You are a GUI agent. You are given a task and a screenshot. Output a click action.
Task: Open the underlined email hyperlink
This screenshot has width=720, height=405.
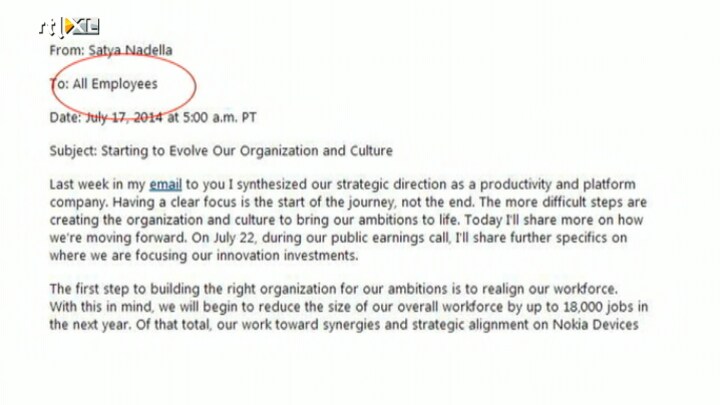[166, 185]
